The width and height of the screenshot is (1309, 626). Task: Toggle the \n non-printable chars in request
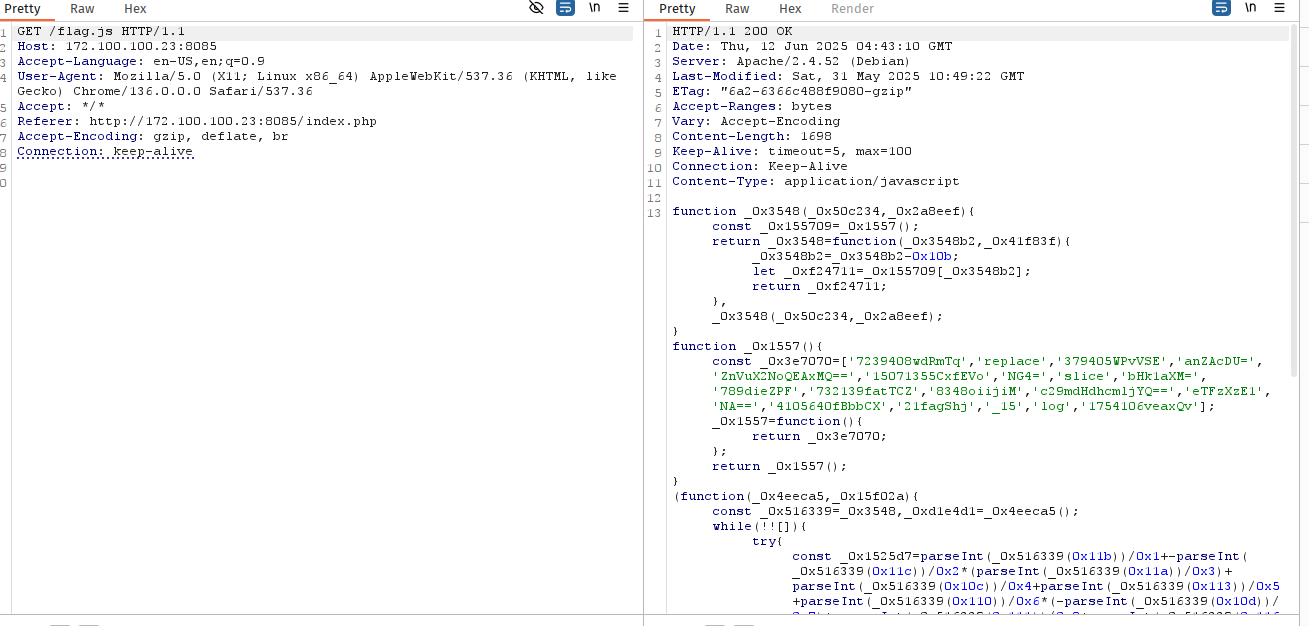(595, 8)
